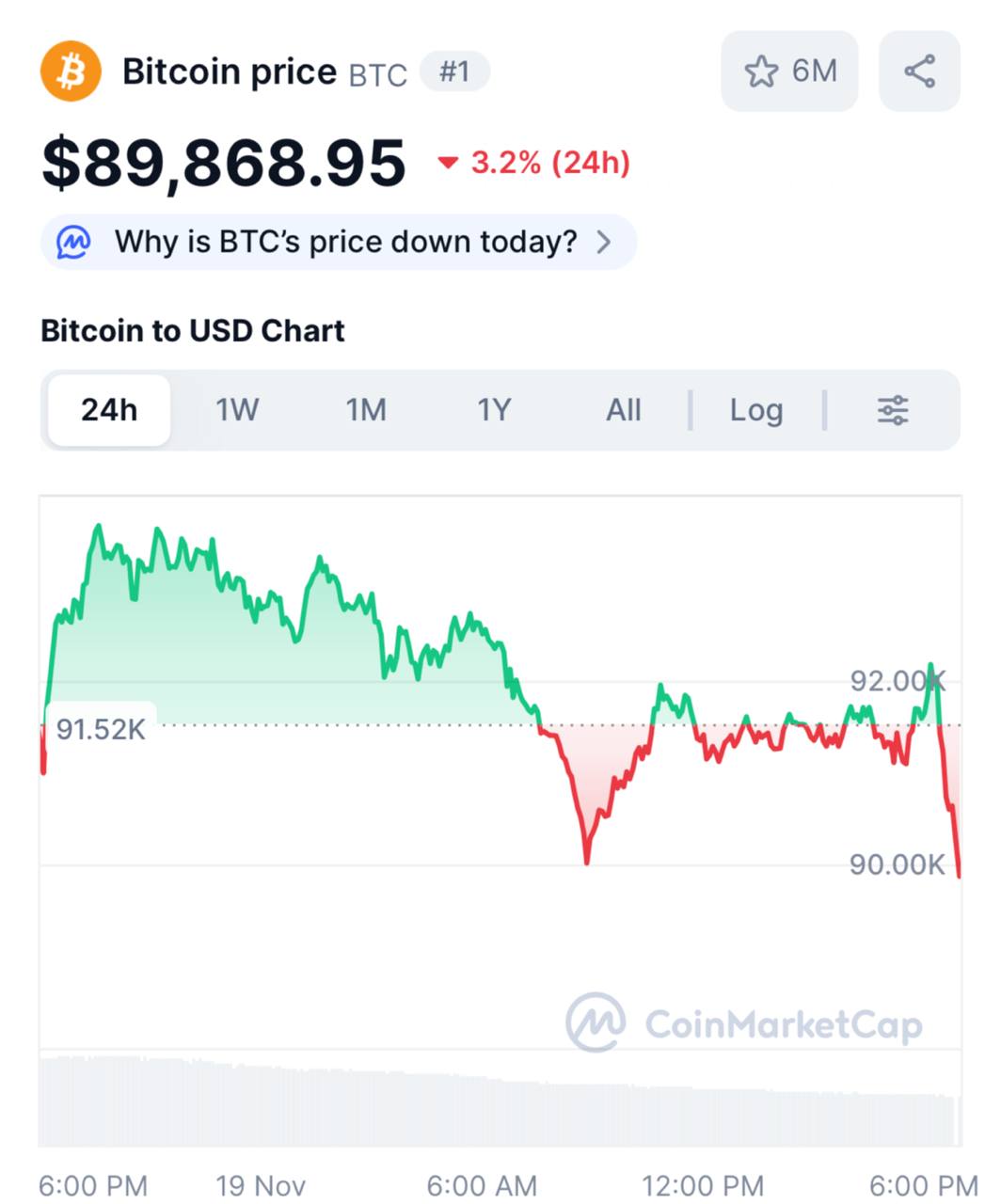Click the CoinMarketCap watermark logo
Image resolution: width=1001 pixels, height=1204 pixels.
pyautogui.click(x=596, y=1022)
